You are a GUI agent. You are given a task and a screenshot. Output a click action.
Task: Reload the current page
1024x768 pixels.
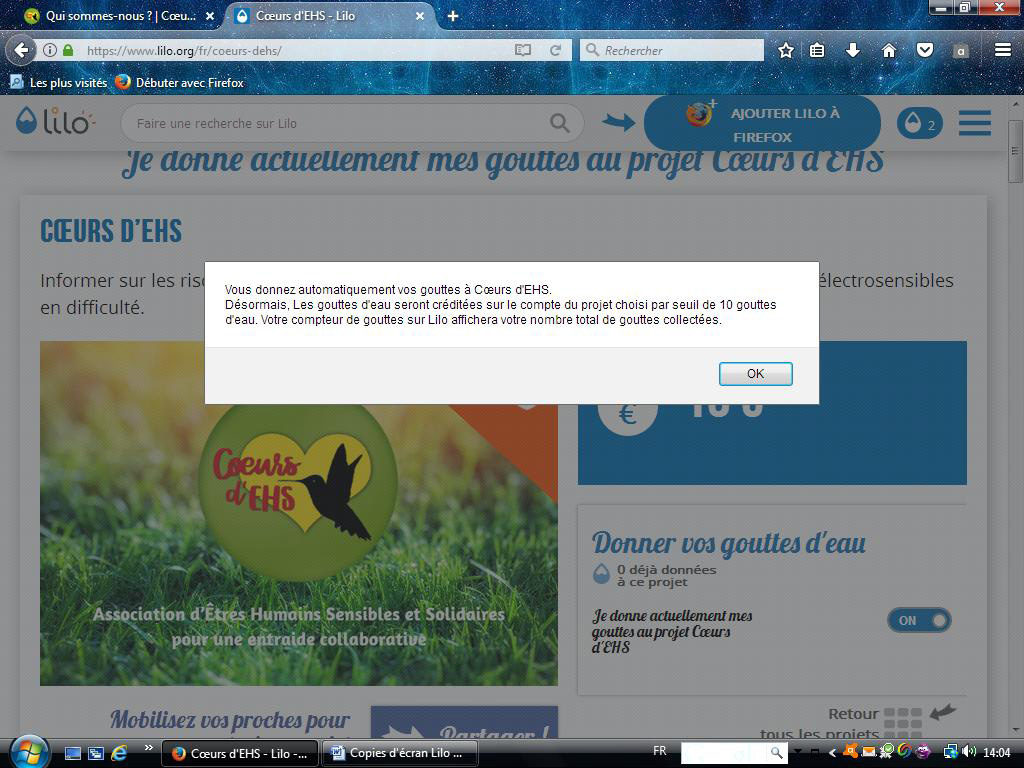[x=555, y=50]
